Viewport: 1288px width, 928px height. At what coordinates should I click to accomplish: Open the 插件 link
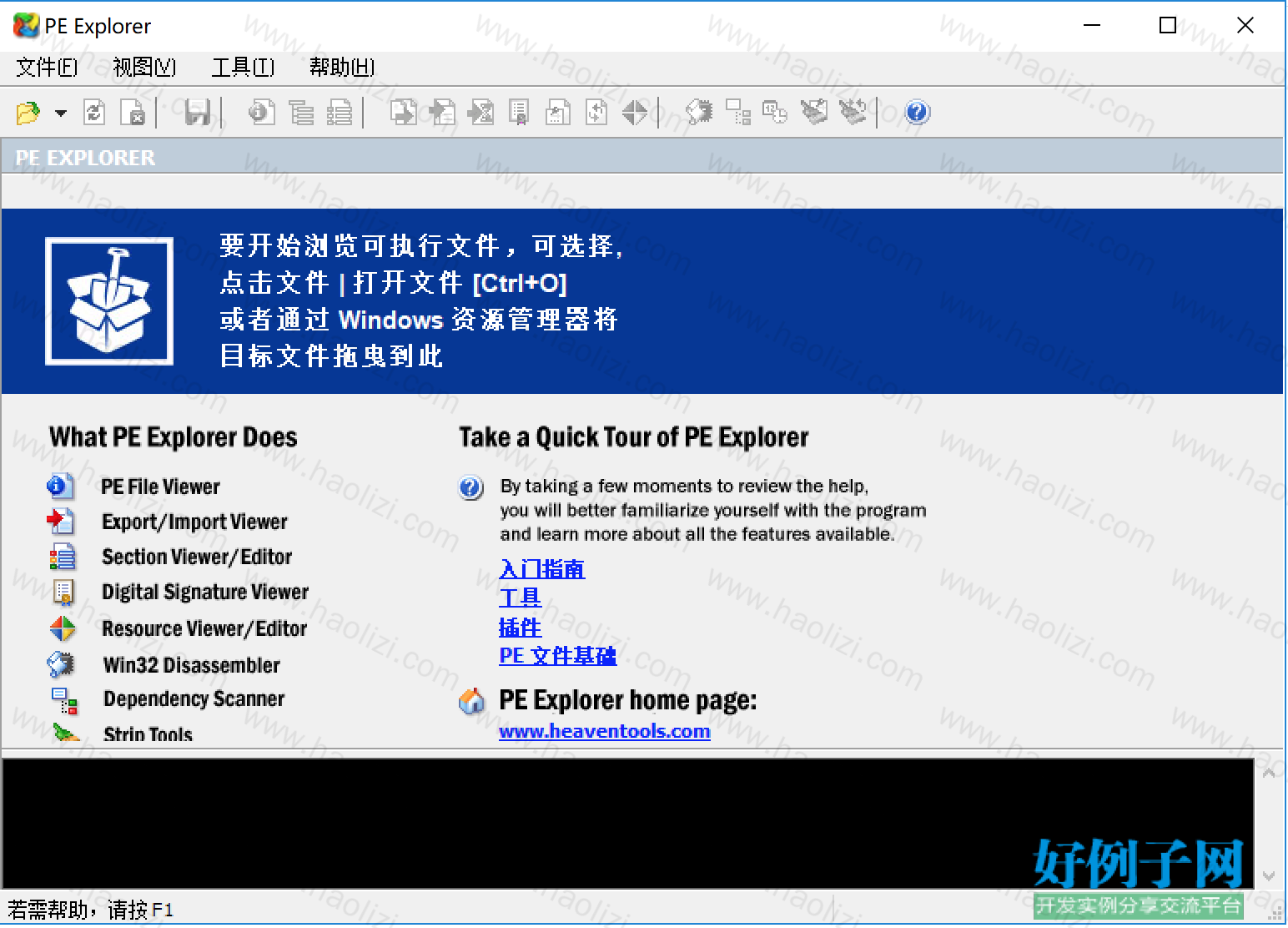pos(521,627)
